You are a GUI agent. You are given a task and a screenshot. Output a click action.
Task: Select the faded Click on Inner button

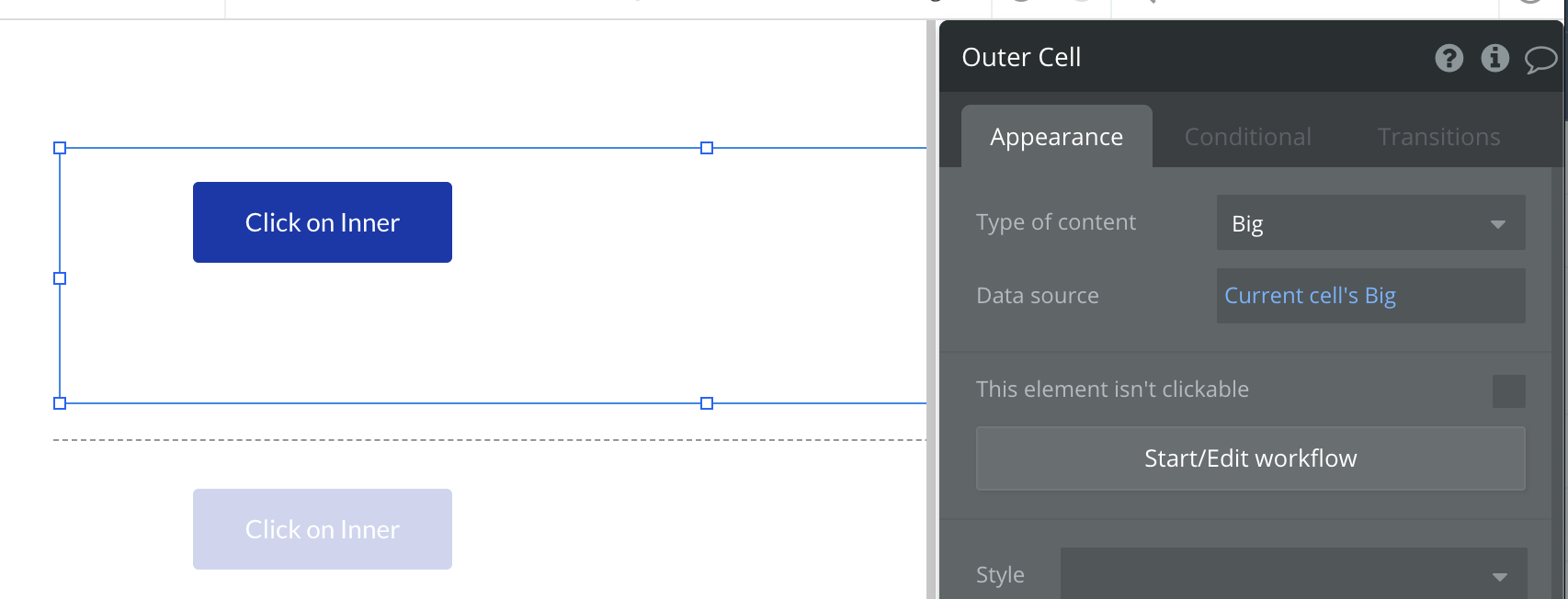coord(323,529)
